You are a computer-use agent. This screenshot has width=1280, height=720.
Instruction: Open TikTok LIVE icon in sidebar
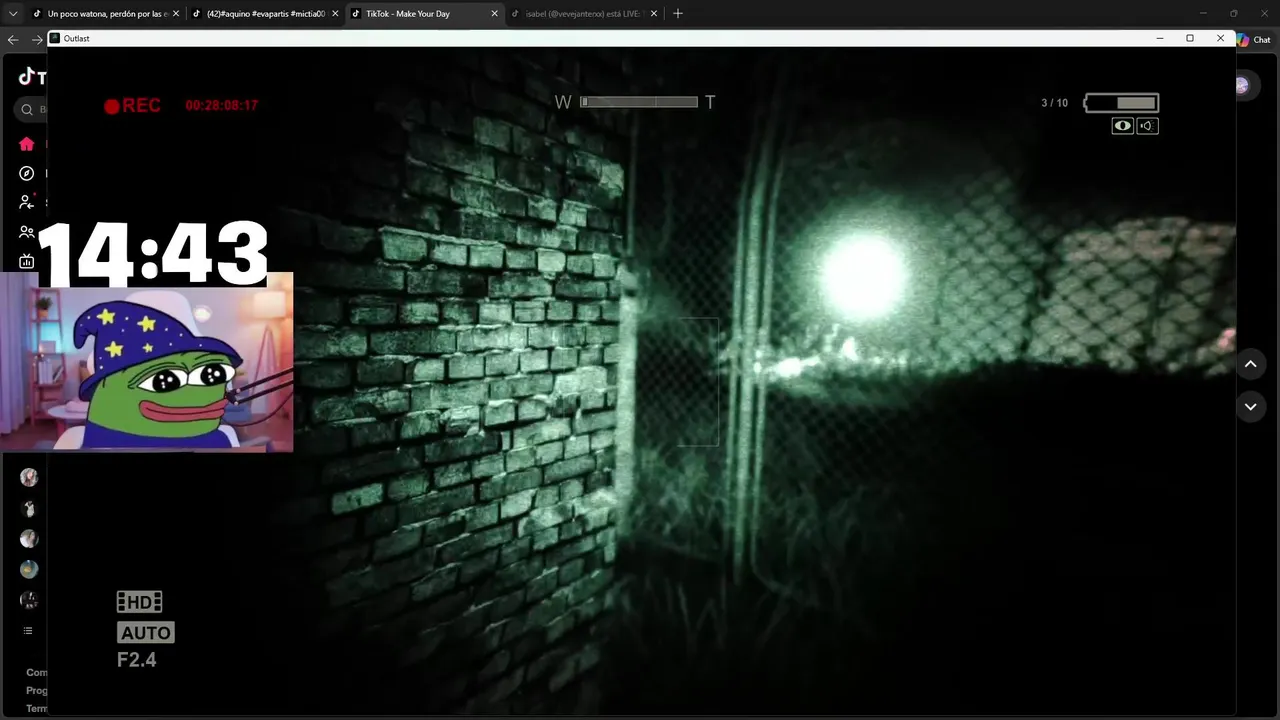[x=27, y=261]
